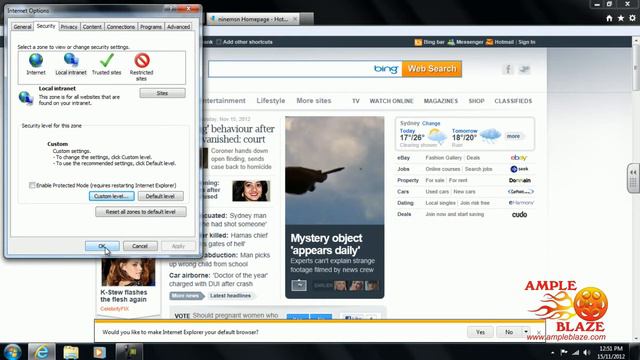This screenshot has height=360, width=640.
Task: Switch to the General tab
Action: pyautogui.click(x=22, y=27)
